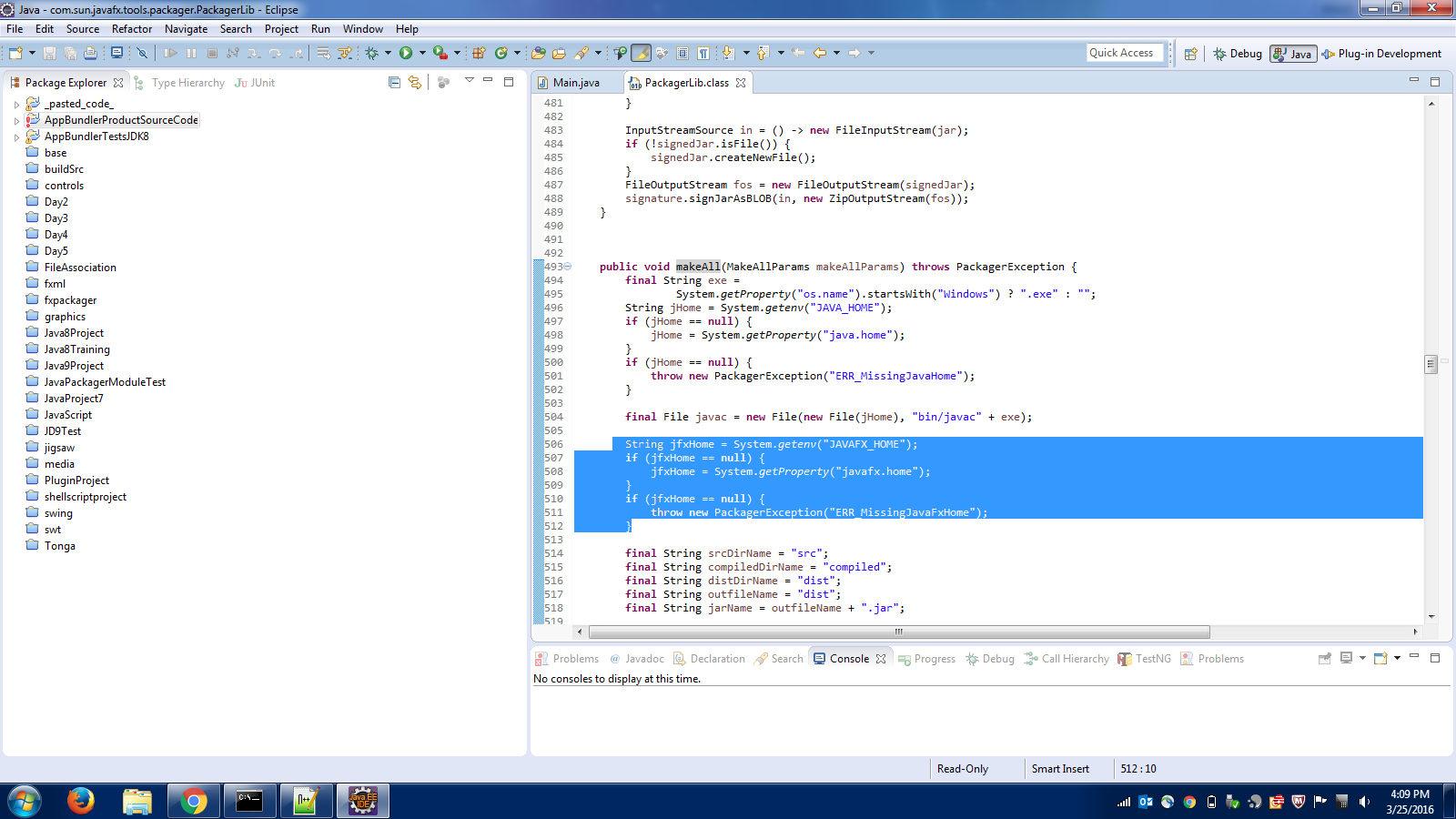Toggle Show Whitespace Characters button
Image resolution: width=1456 pixels, height=819 pixels.
(703, 54)
